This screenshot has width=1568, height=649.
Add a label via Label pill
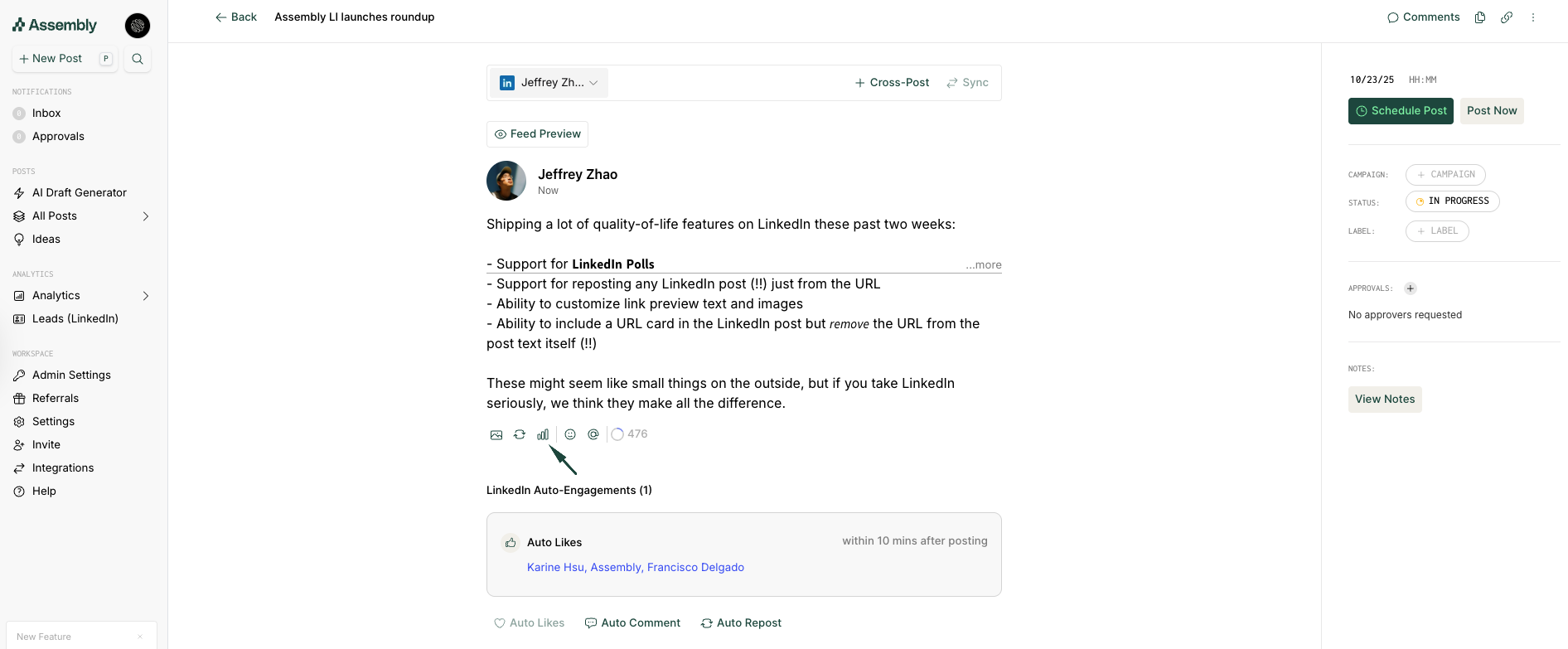[x=1437, y=231]
